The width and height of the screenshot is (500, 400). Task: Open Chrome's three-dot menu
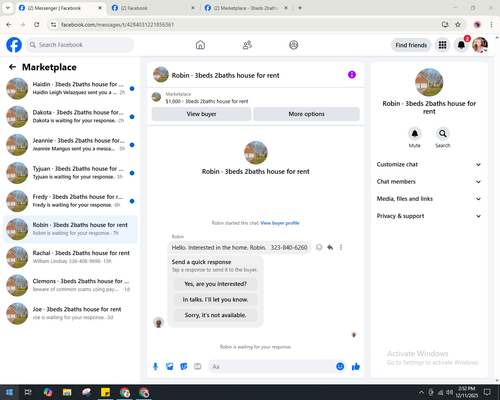pos(491,24)
